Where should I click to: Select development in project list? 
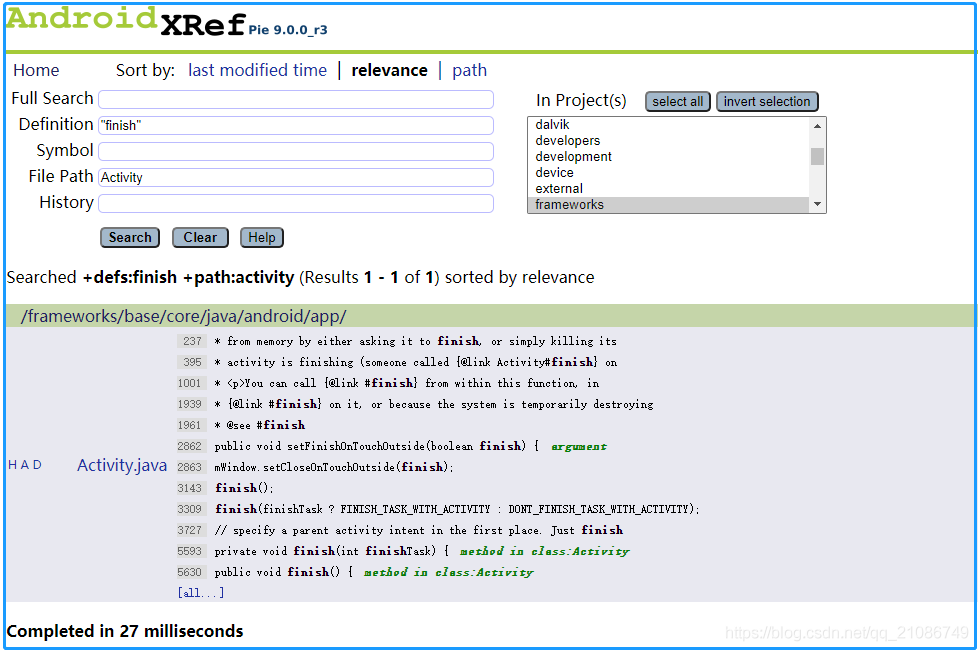tap(668, 157)
